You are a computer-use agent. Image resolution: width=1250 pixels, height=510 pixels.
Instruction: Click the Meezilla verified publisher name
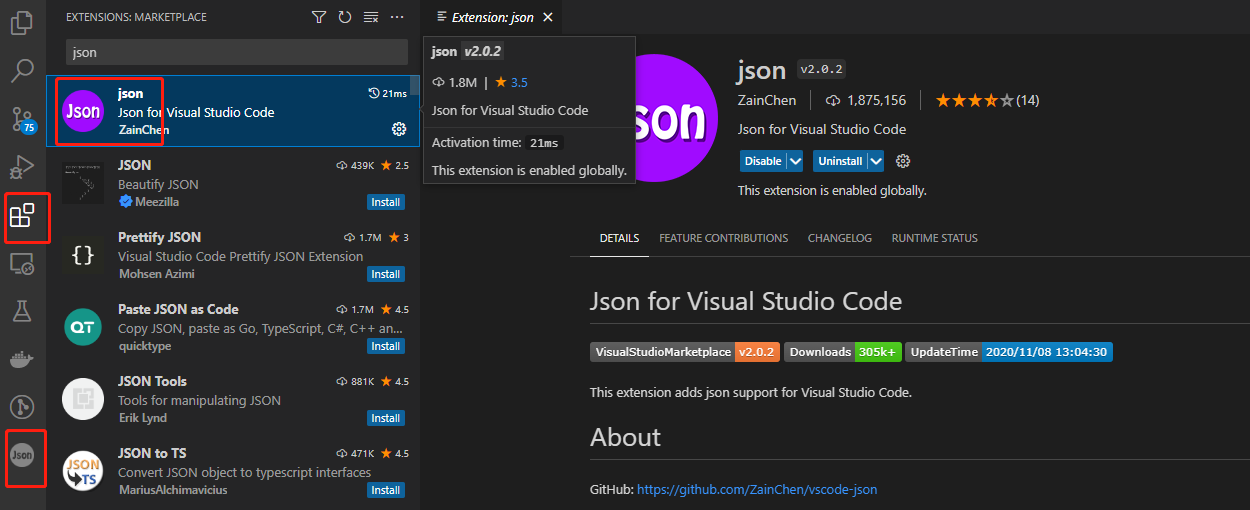click(x=159, y=202)
